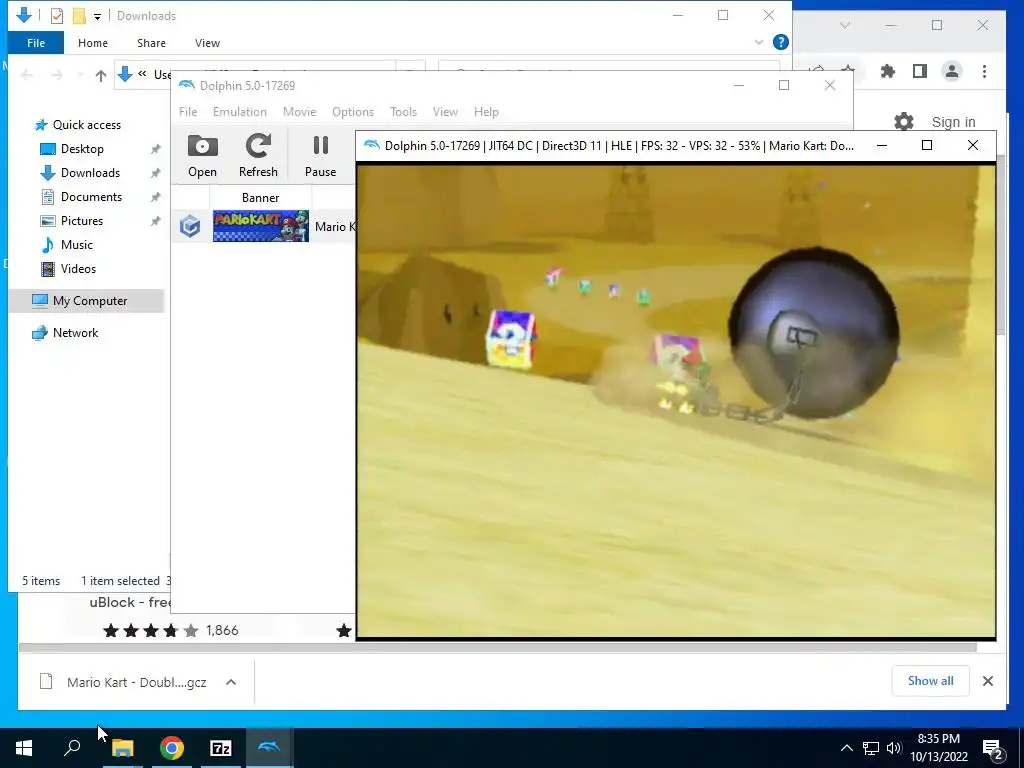Close the Chrome downloads bar

point(987,681)
